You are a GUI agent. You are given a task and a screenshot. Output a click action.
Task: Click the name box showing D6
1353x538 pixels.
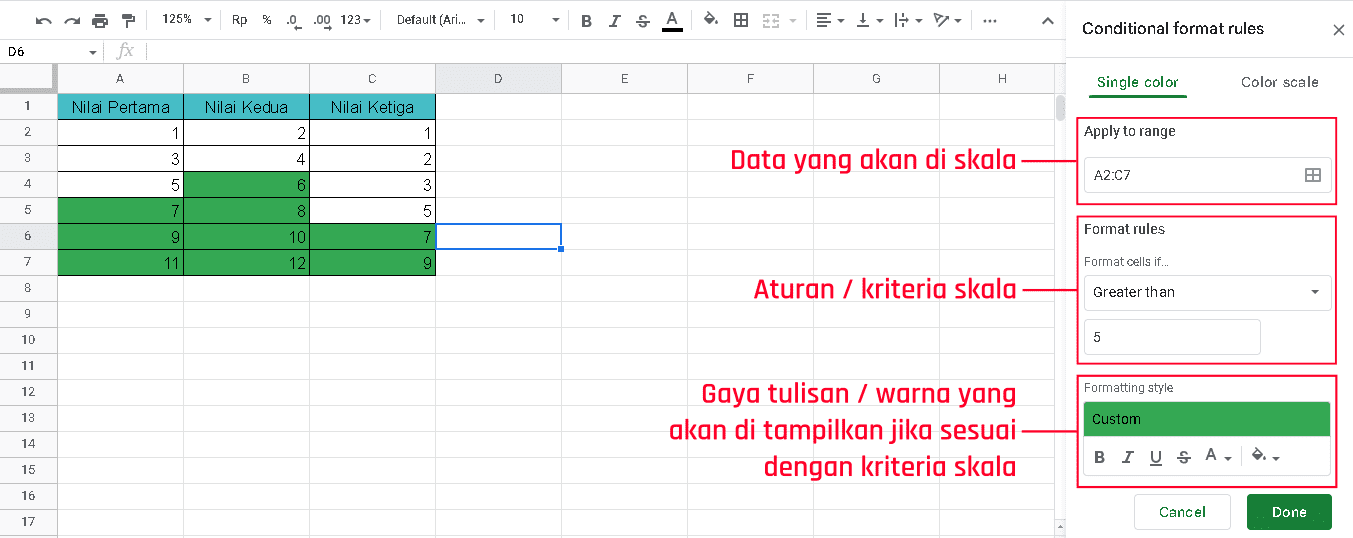pyautogui.click(x=44, y=51)
